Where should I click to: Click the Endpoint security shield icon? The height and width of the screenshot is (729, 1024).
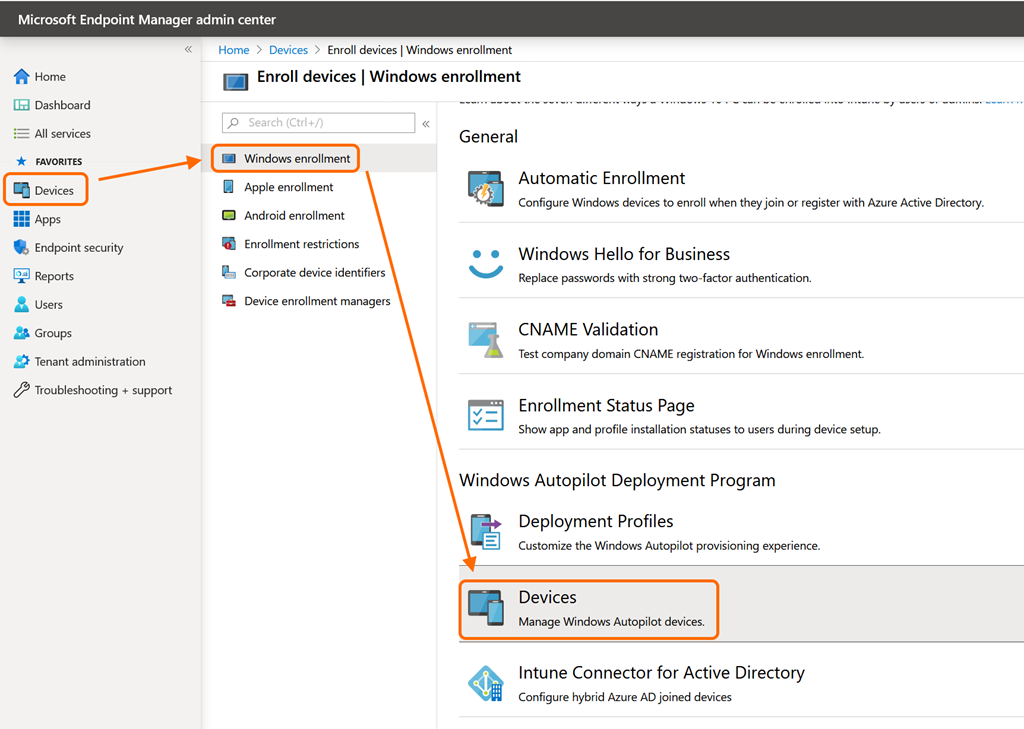point(21,248)
